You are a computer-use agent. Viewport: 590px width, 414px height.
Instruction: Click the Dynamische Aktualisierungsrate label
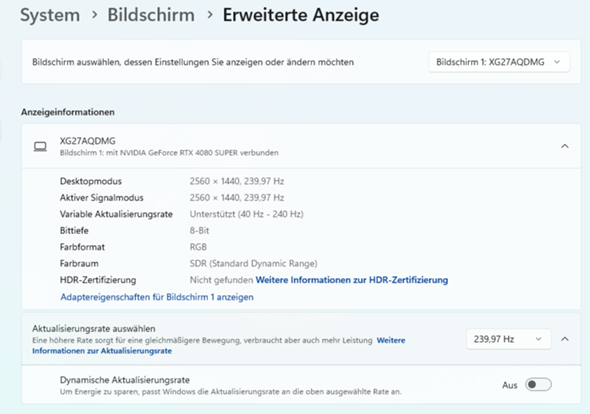click(x=125, y=380)
